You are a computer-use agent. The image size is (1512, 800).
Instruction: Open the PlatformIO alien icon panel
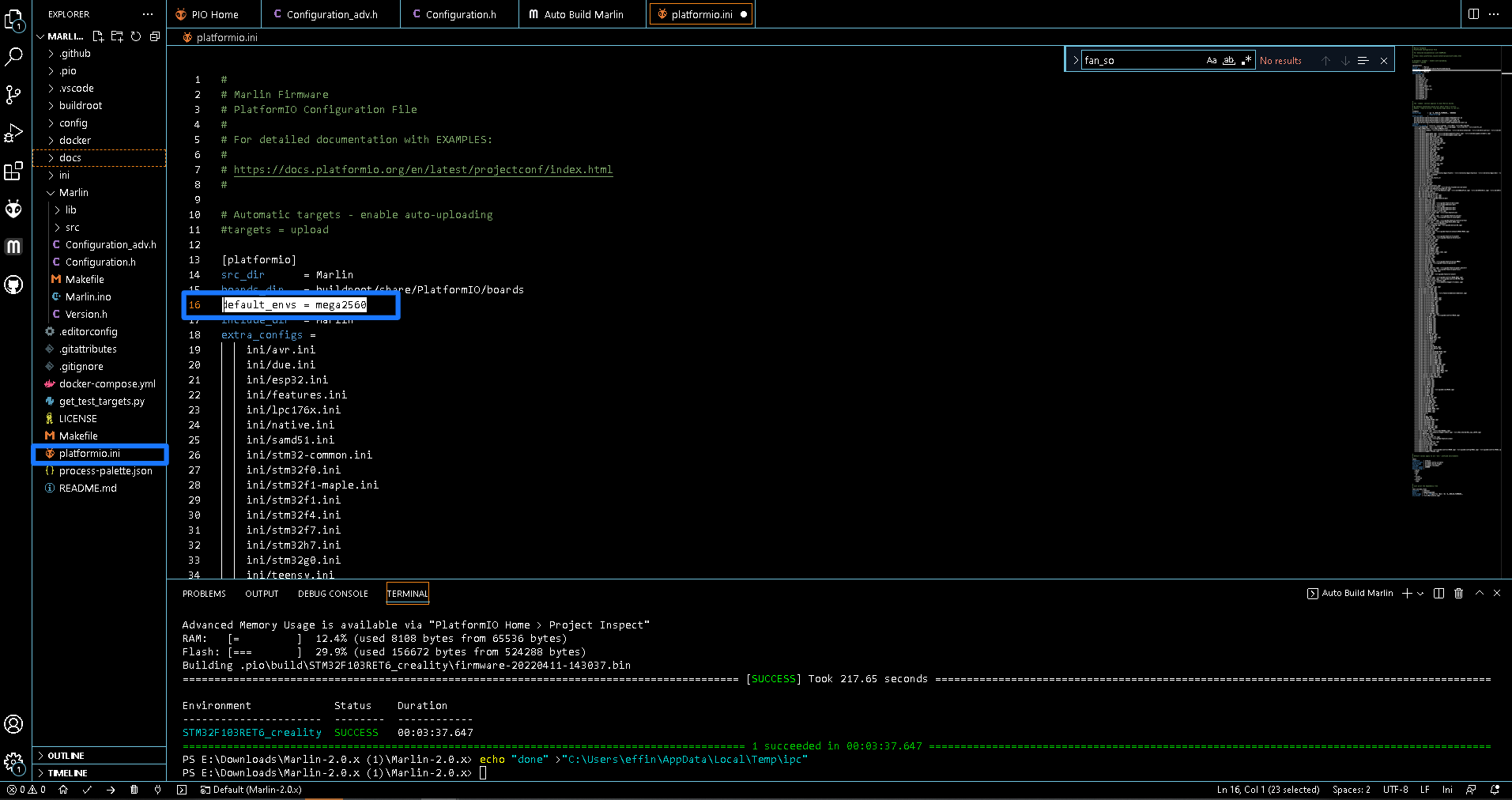tap(13, 209)
